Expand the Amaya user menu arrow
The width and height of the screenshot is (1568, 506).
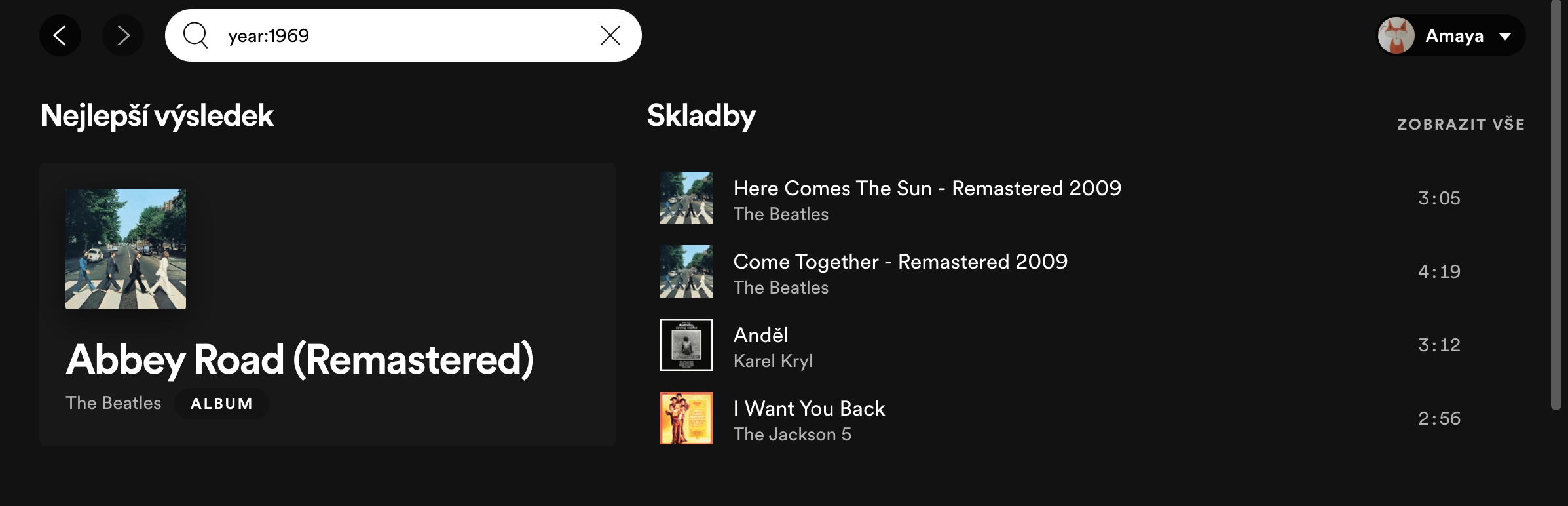[1505, 36]
